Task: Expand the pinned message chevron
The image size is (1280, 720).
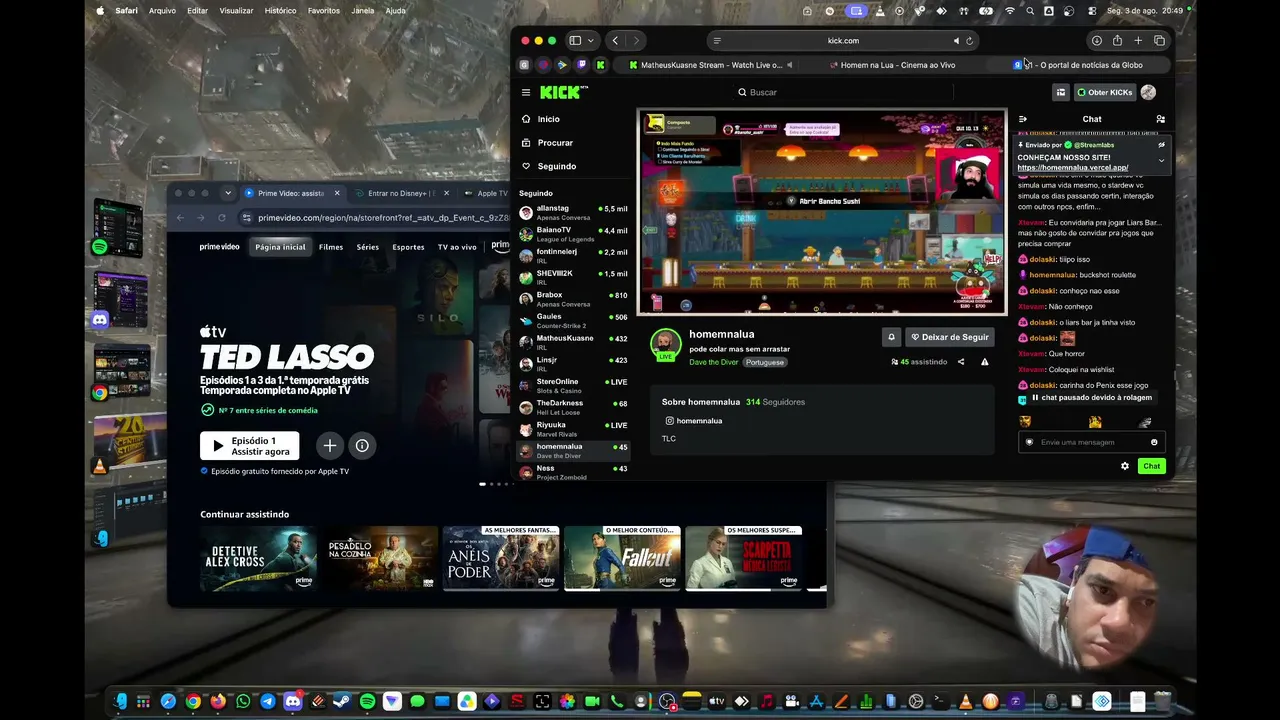Action: coord(1161,160)
